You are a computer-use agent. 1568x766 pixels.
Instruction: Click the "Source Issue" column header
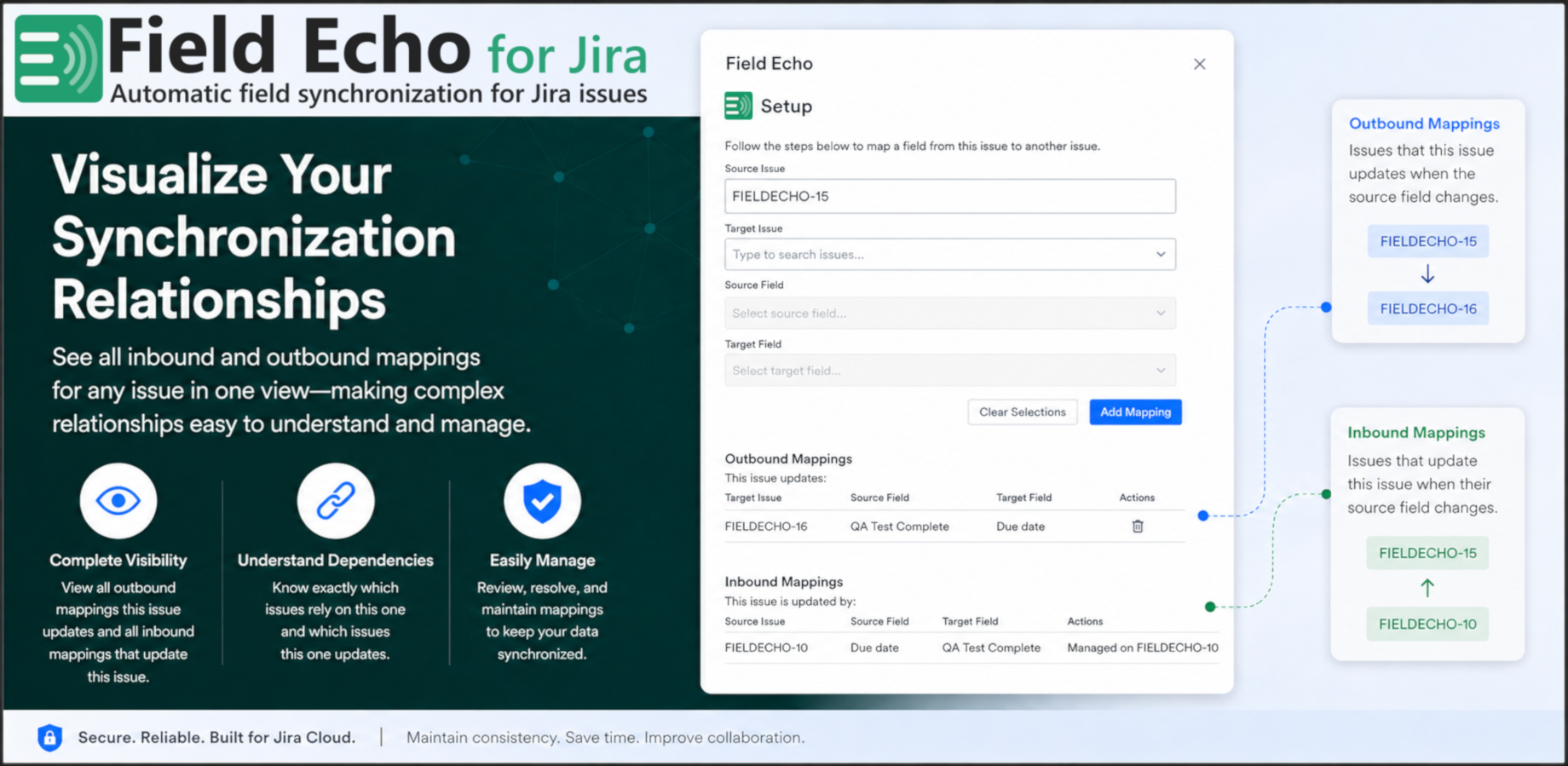point(754,621)
